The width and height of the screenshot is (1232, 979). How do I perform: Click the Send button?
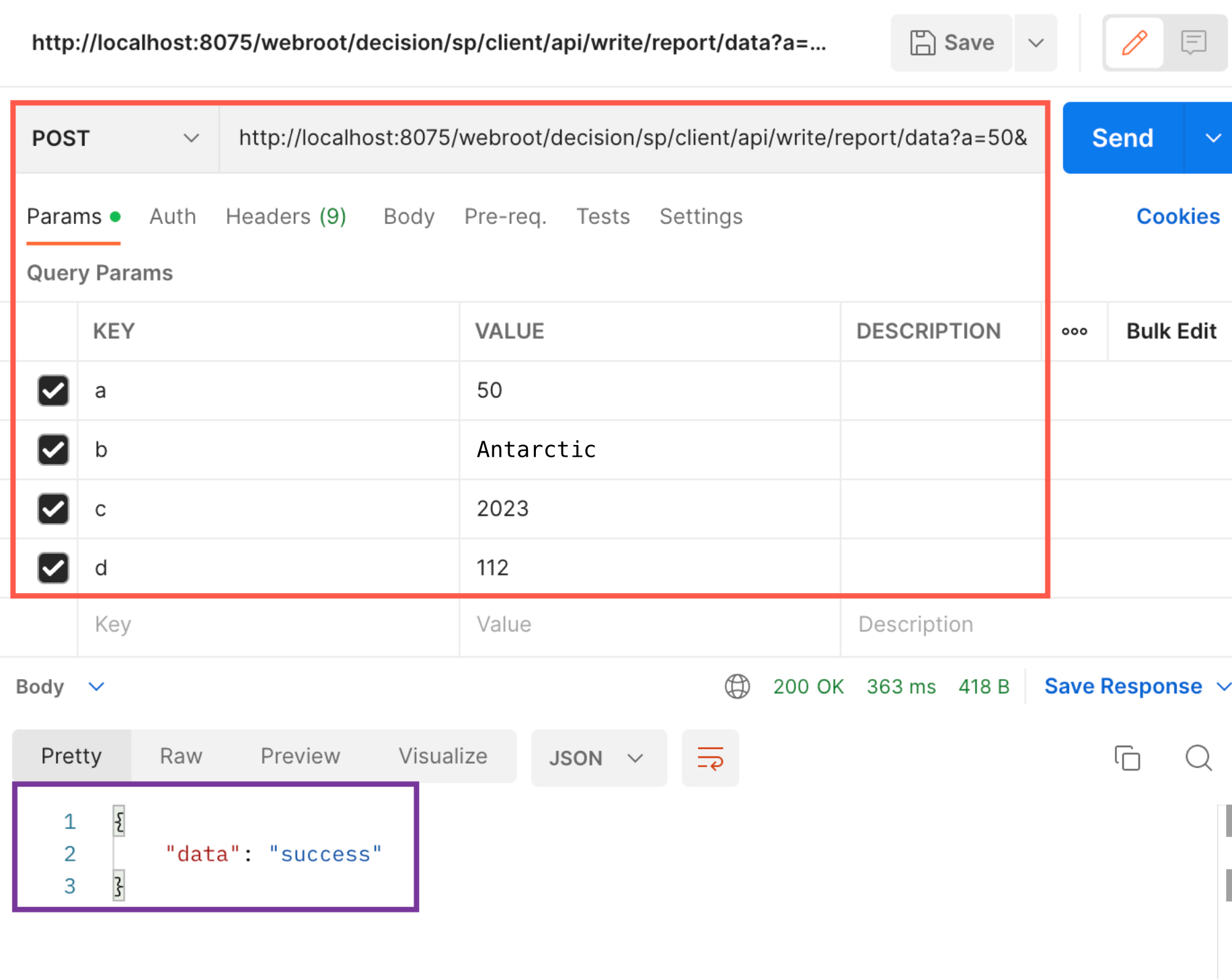click(1122, 139)
